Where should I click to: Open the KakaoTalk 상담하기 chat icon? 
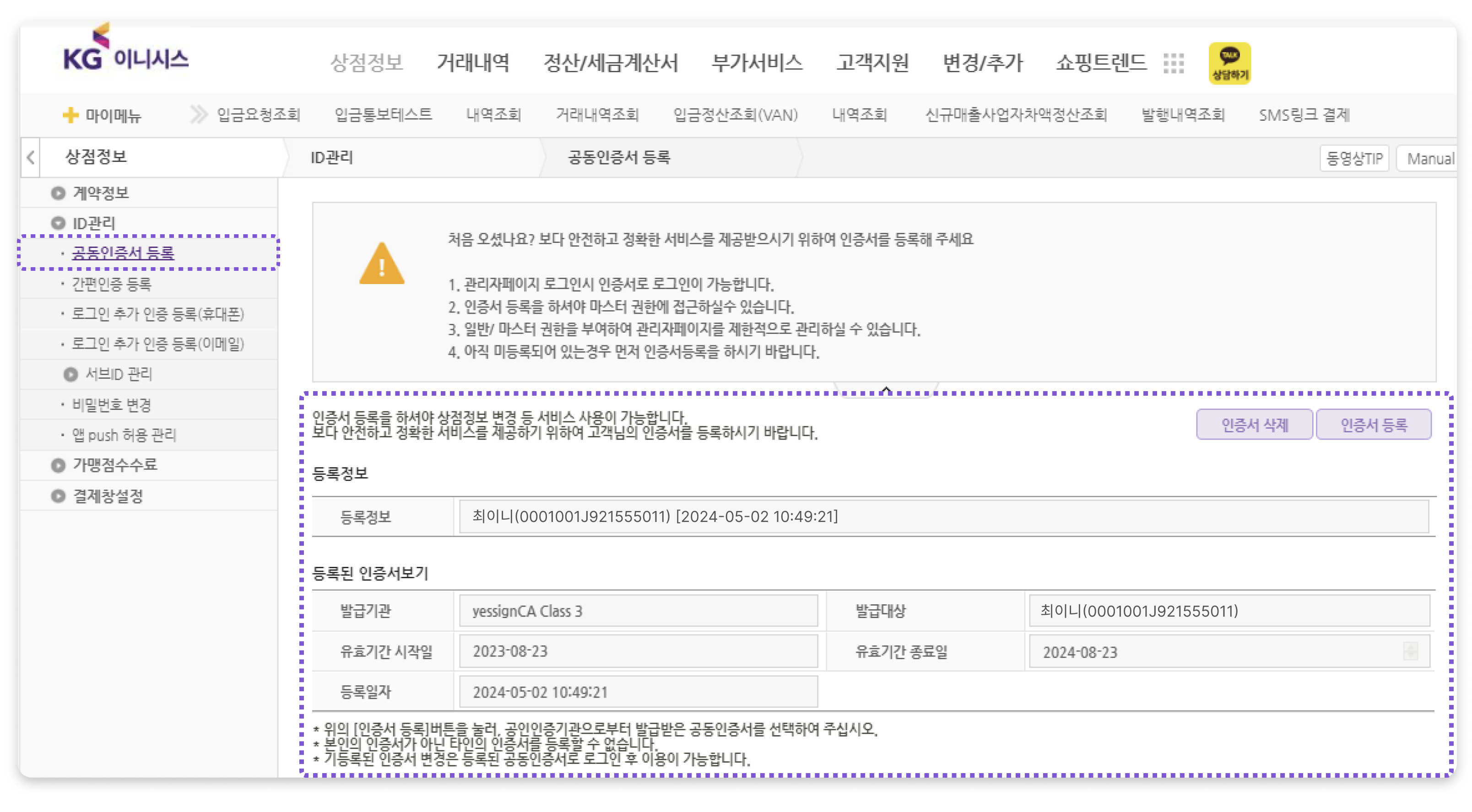(x=1229, y=63)
